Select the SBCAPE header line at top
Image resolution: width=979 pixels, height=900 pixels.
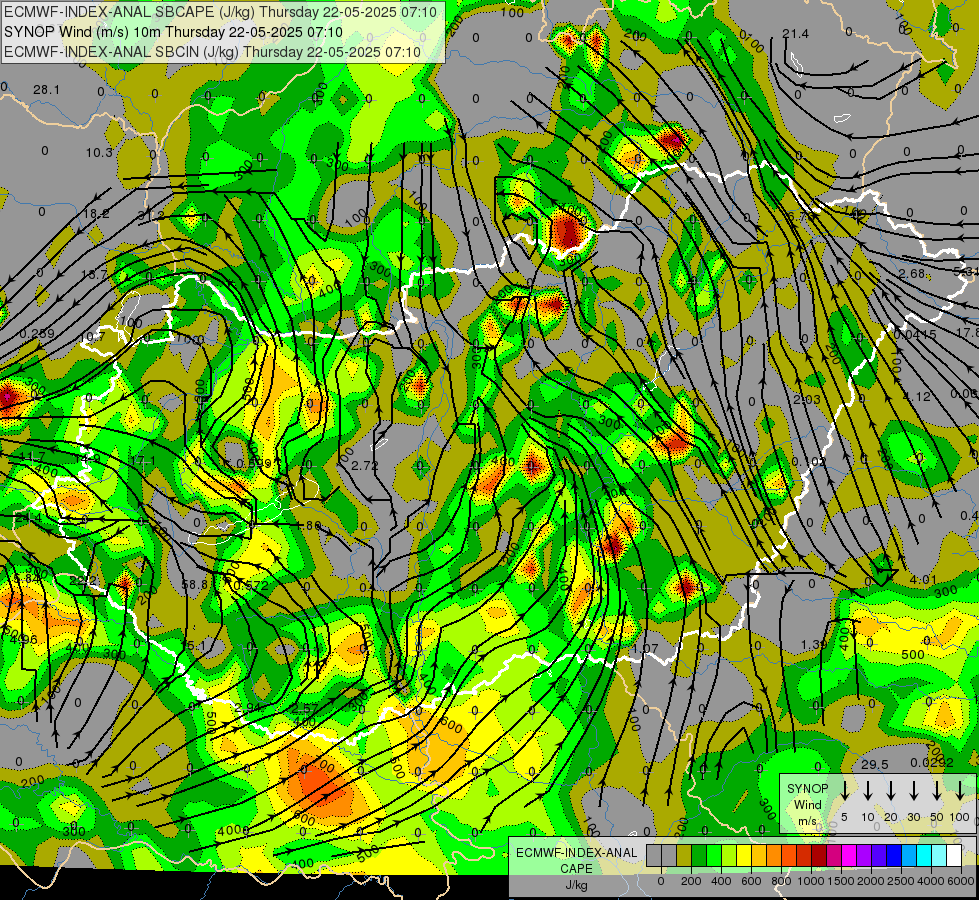coord(221,11)
